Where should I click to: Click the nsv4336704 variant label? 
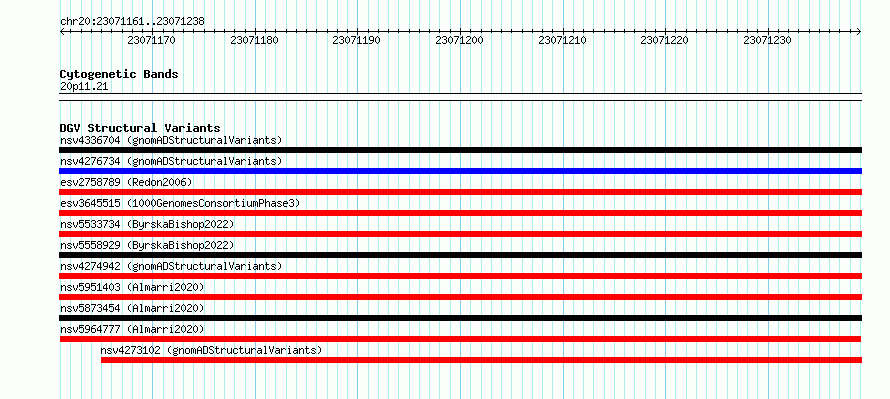click(x=171, y=140)
